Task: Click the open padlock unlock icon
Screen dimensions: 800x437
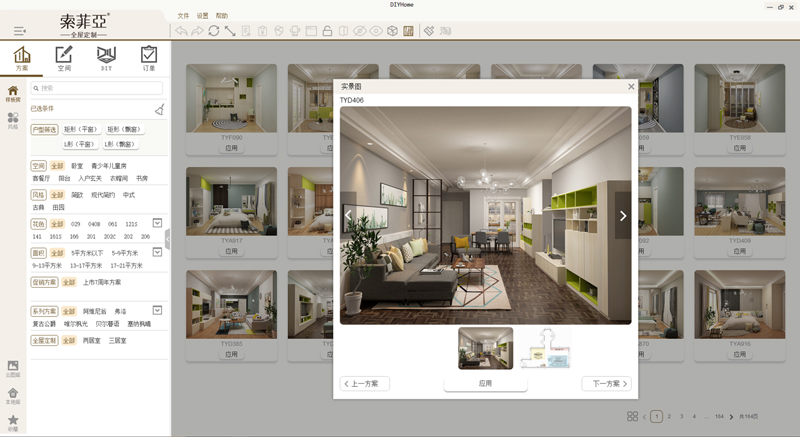Action: (x=328, y=31)
